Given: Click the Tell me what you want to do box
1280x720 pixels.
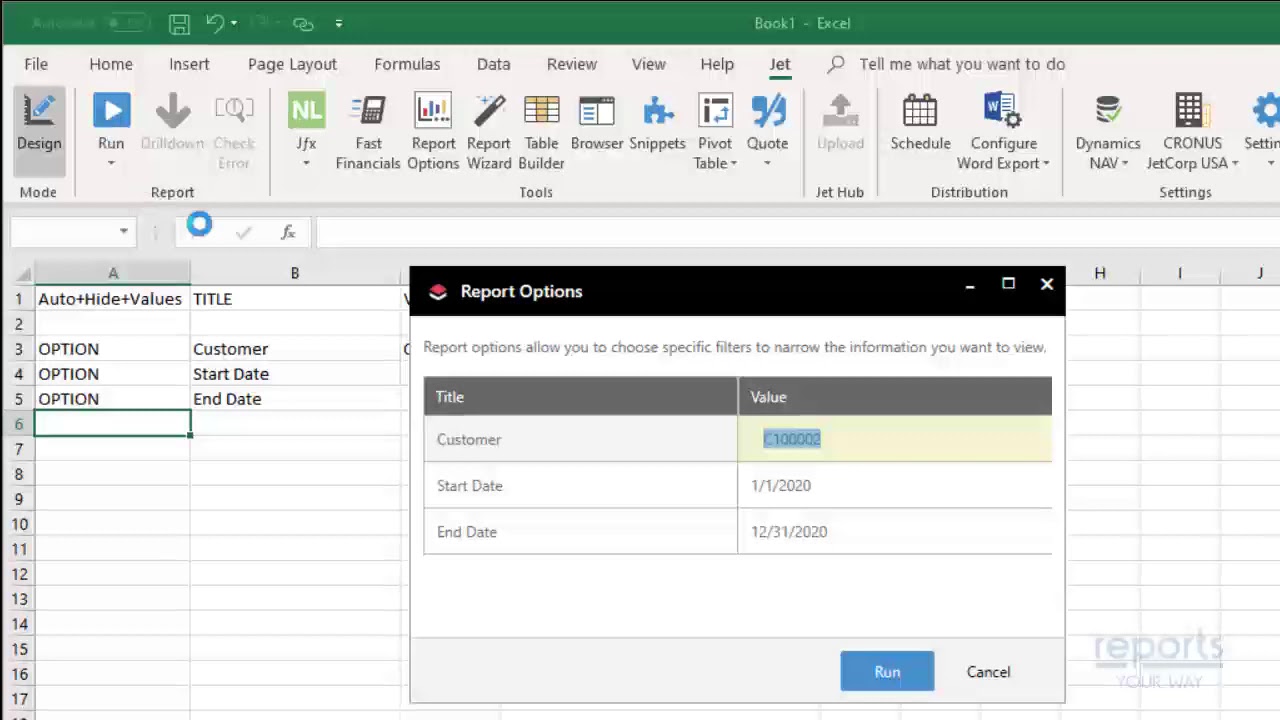Looking at the screenshot, I should coord(962,64).
